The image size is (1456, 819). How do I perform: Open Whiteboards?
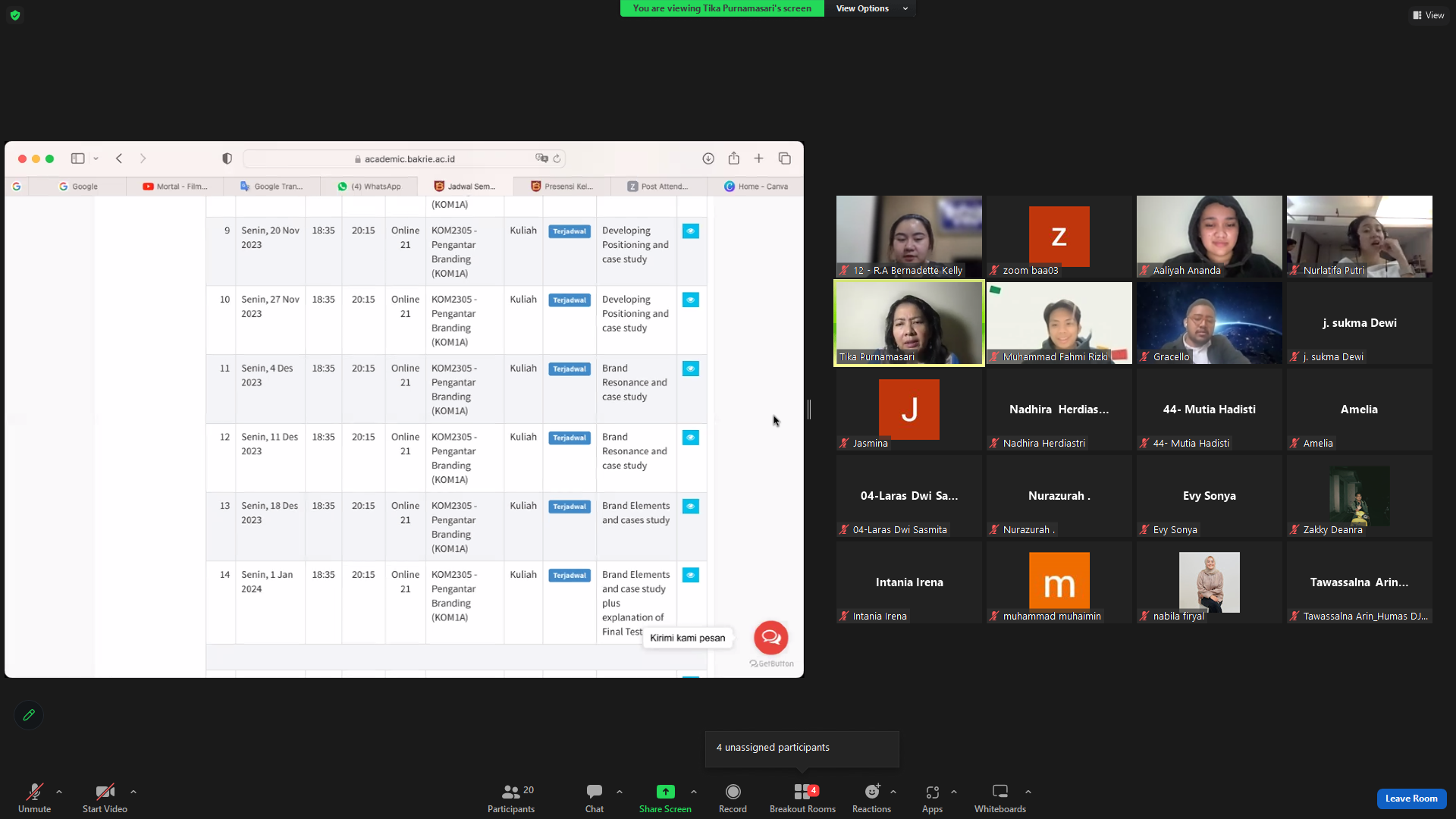coord(1000,798)
